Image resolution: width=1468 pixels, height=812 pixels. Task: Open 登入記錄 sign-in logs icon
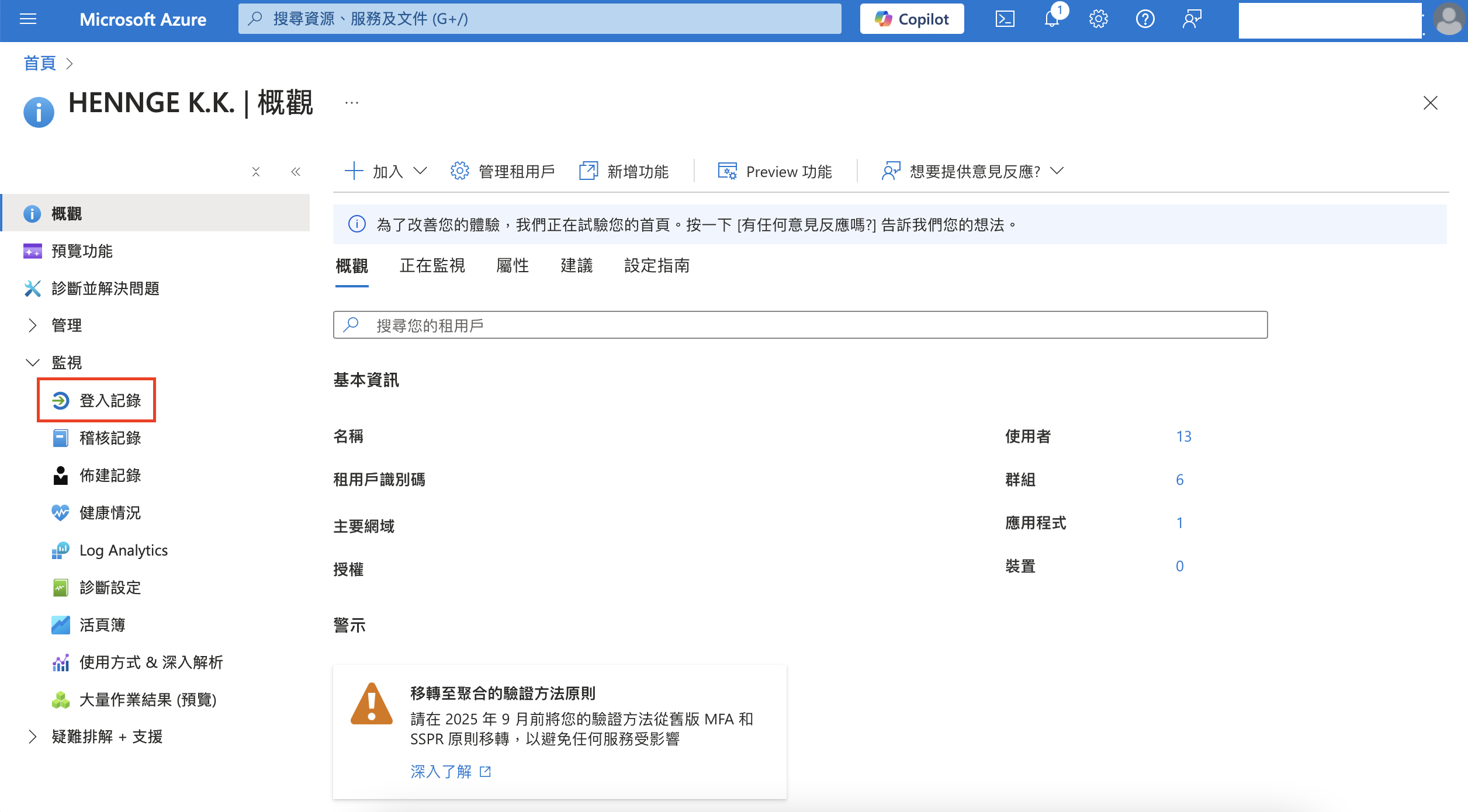point(60,401)
